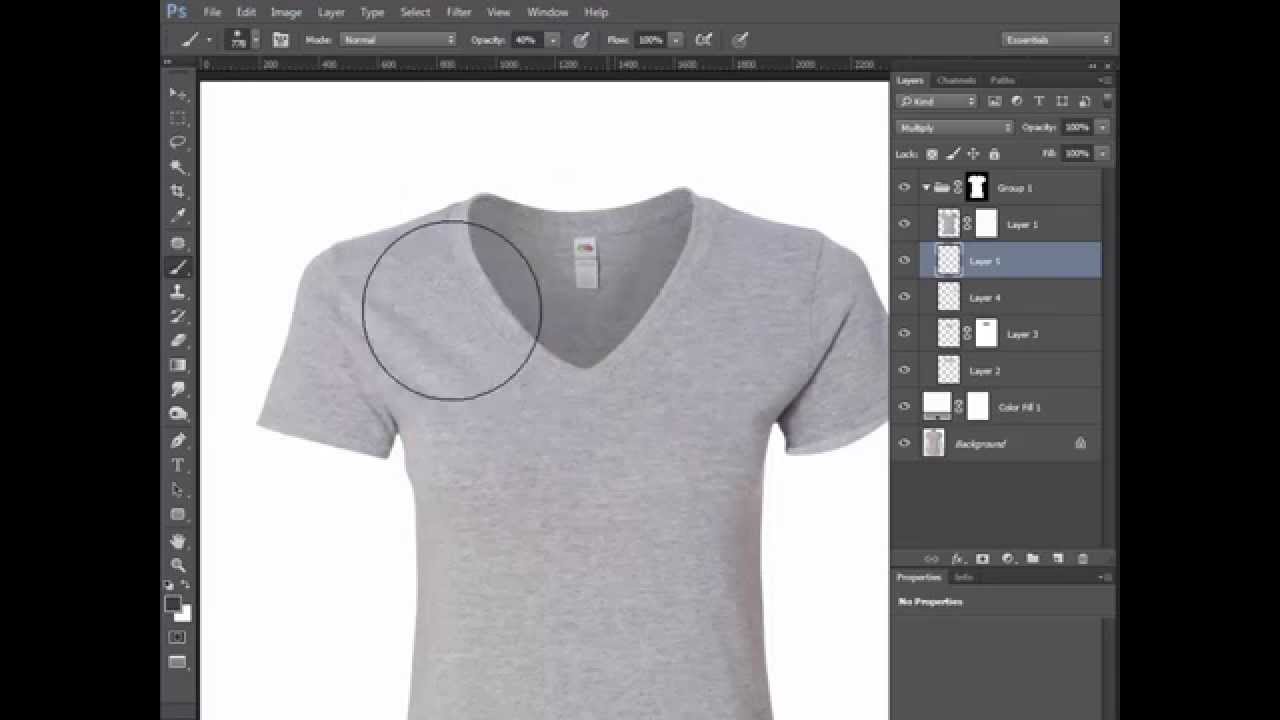Toggle Lock image pixels brush icon

tap(953, 154)
